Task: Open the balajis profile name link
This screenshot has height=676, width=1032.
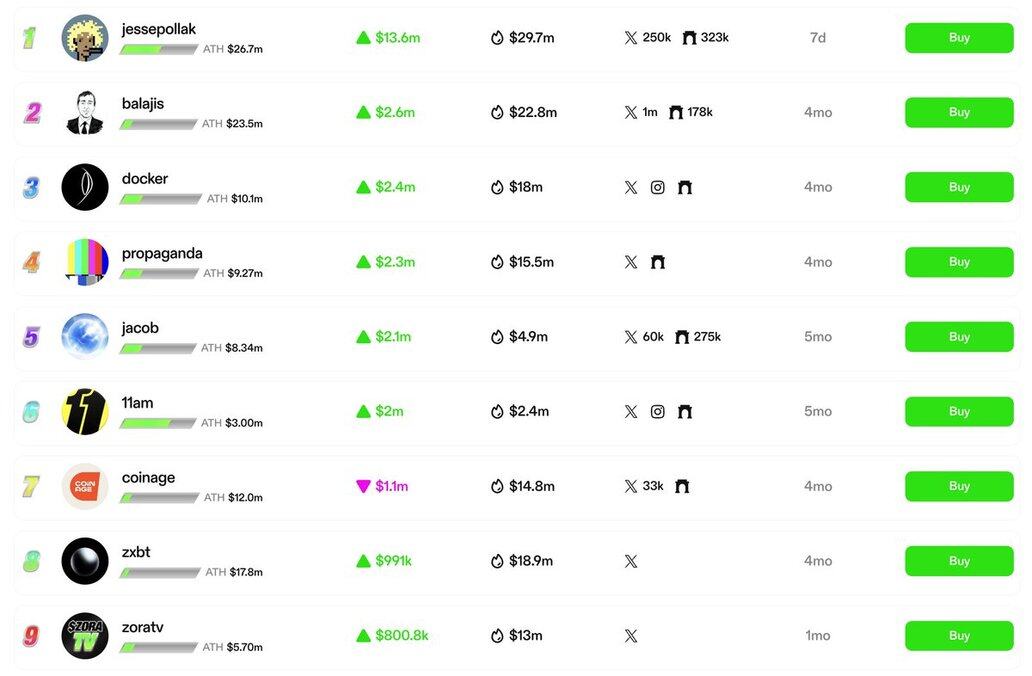Action: 143,104
